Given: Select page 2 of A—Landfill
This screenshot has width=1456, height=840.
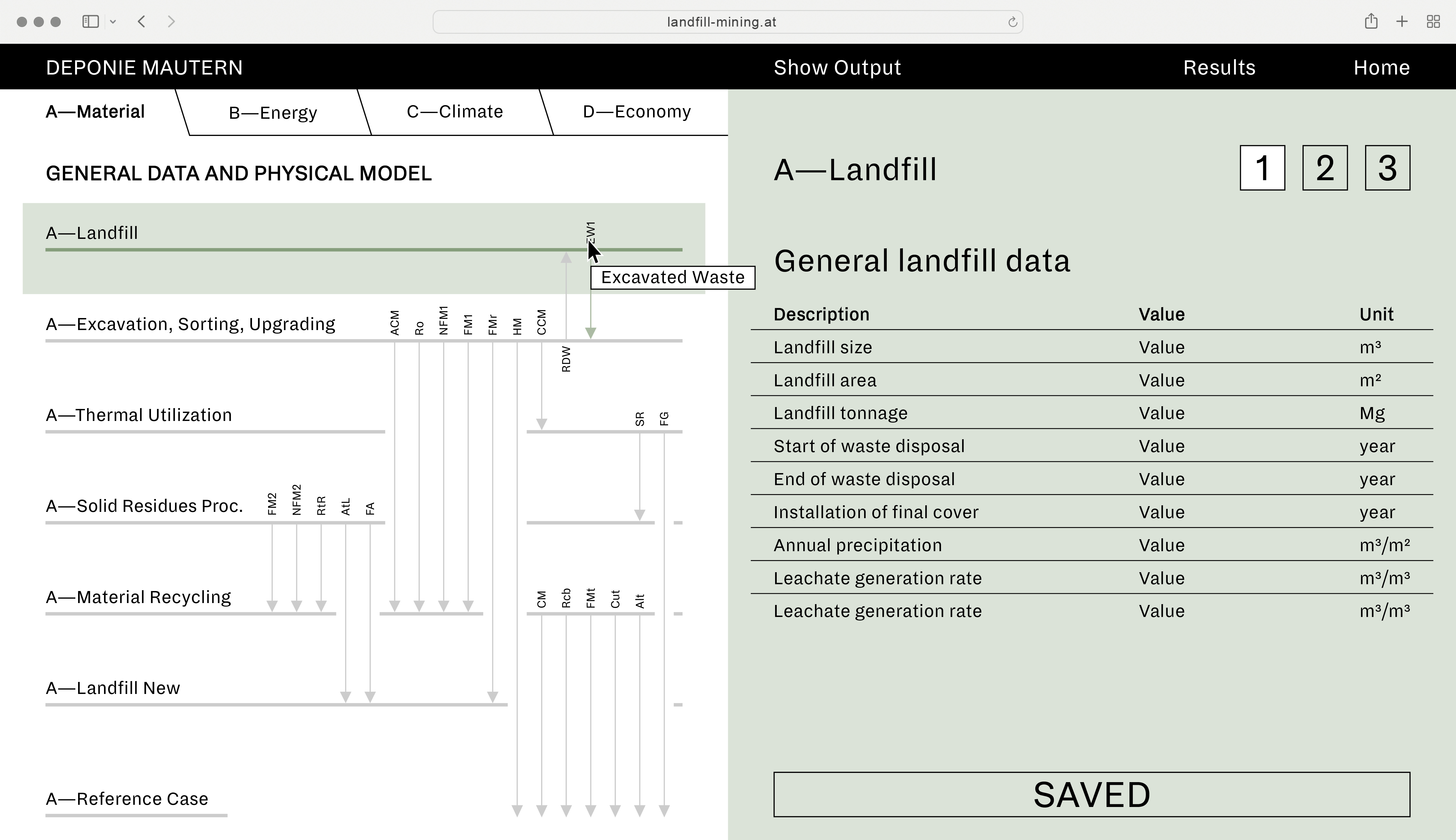Looking at the screenshot, I should pos(1325,168).
